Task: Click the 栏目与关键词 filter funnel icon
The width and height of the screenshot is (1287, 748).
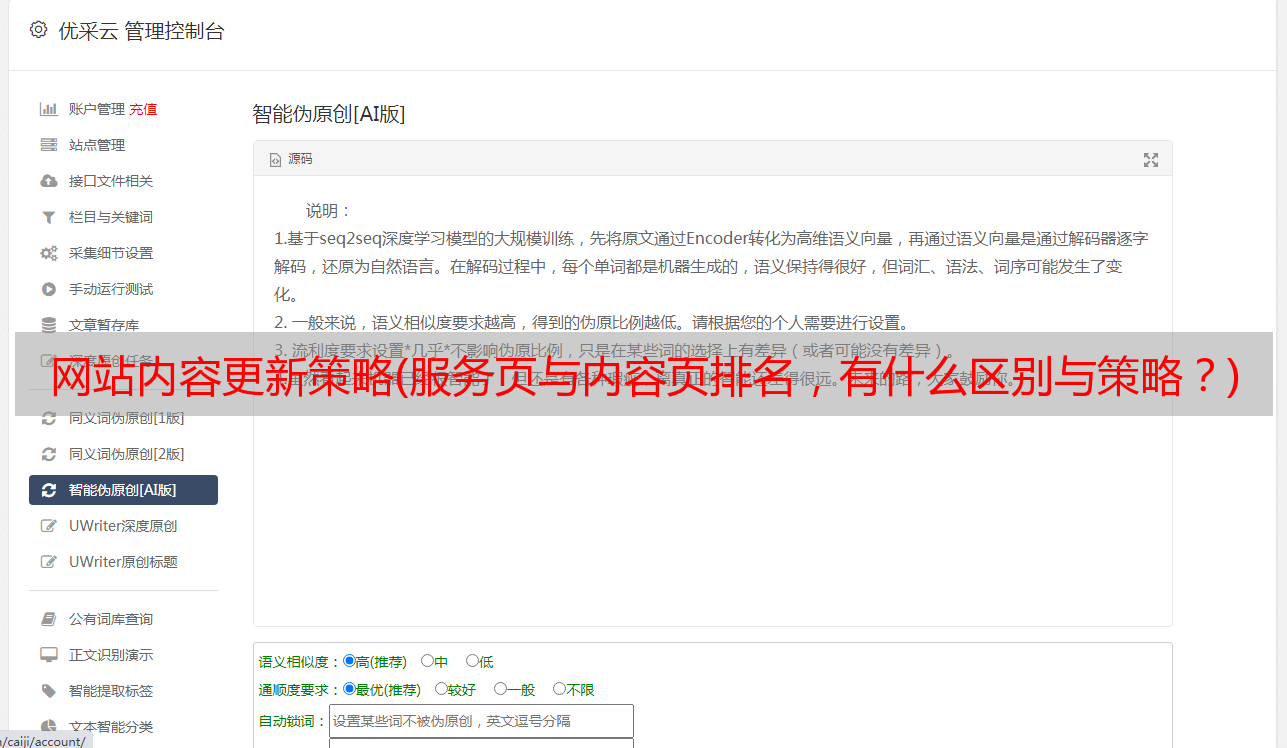Action: [48, 217]
